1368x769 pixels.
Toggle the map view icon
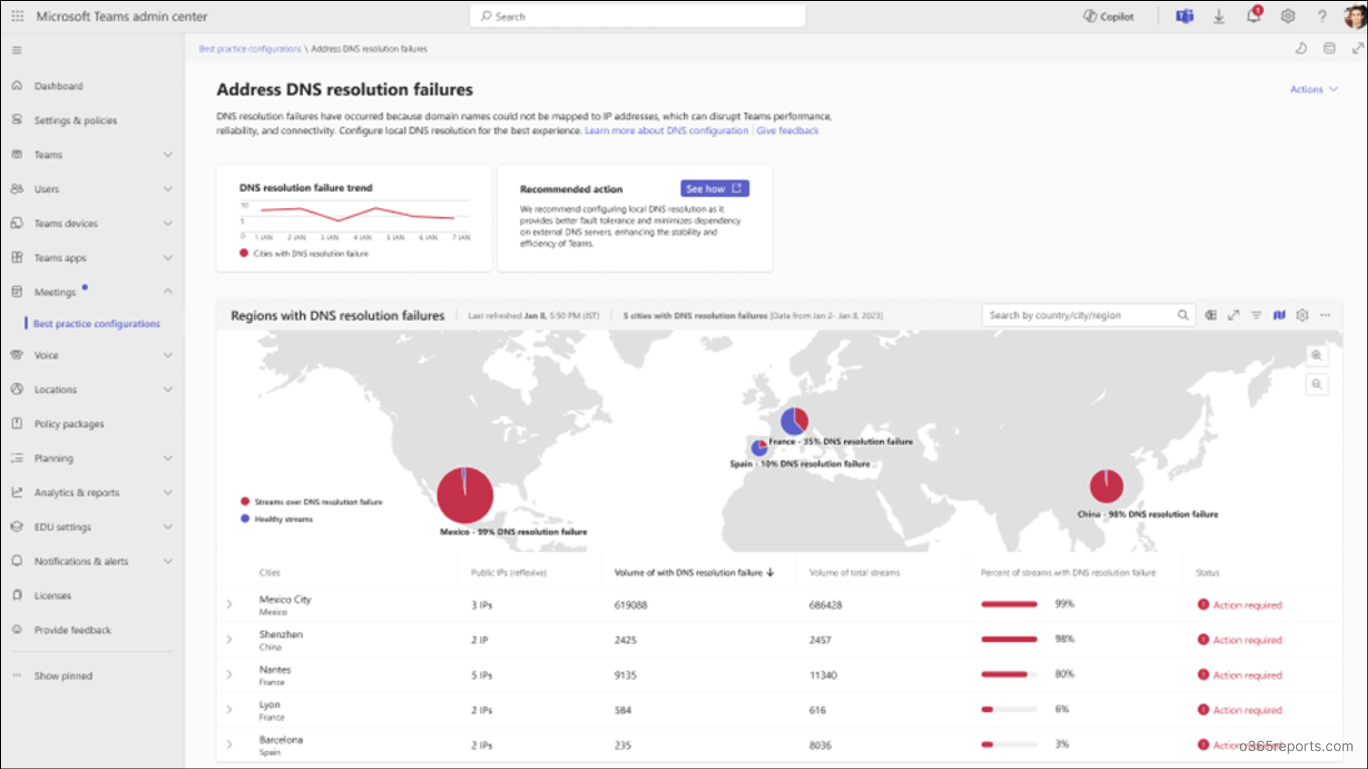pos(1279,315)
